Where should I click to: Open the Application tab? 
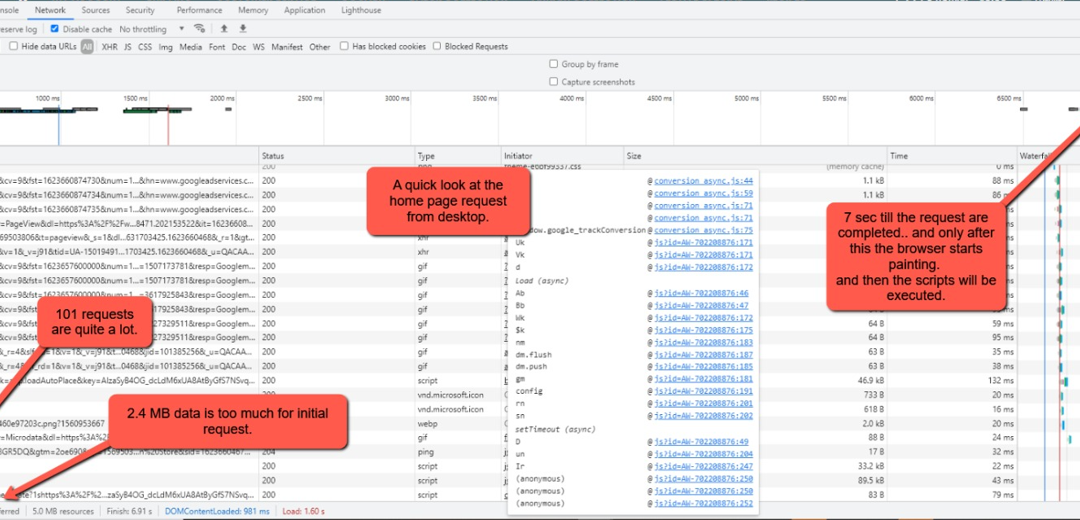coord(304,10)
